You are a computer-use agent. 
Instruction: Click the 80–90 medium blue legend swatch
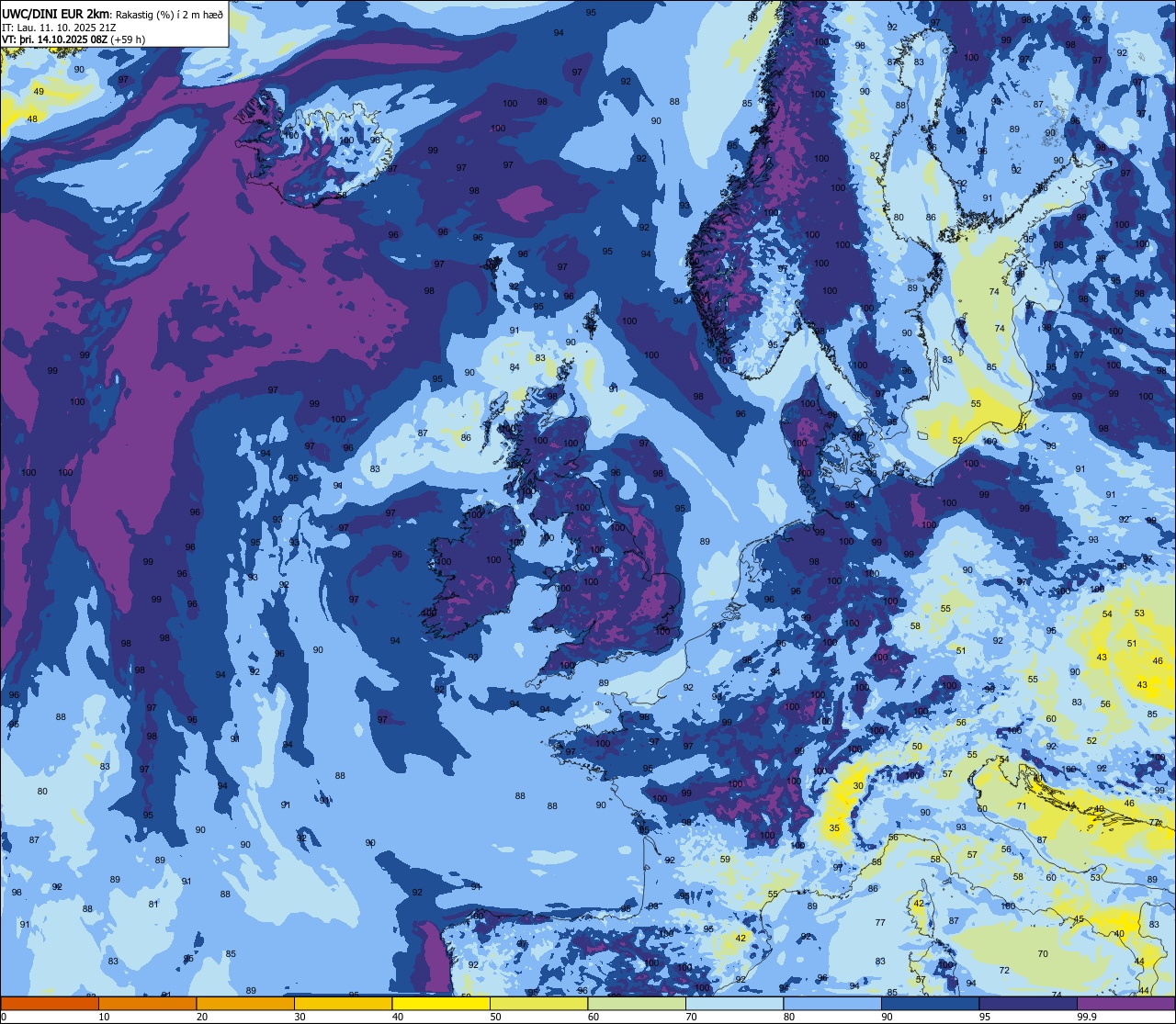pyautogui.click(x=832, y=1004)
